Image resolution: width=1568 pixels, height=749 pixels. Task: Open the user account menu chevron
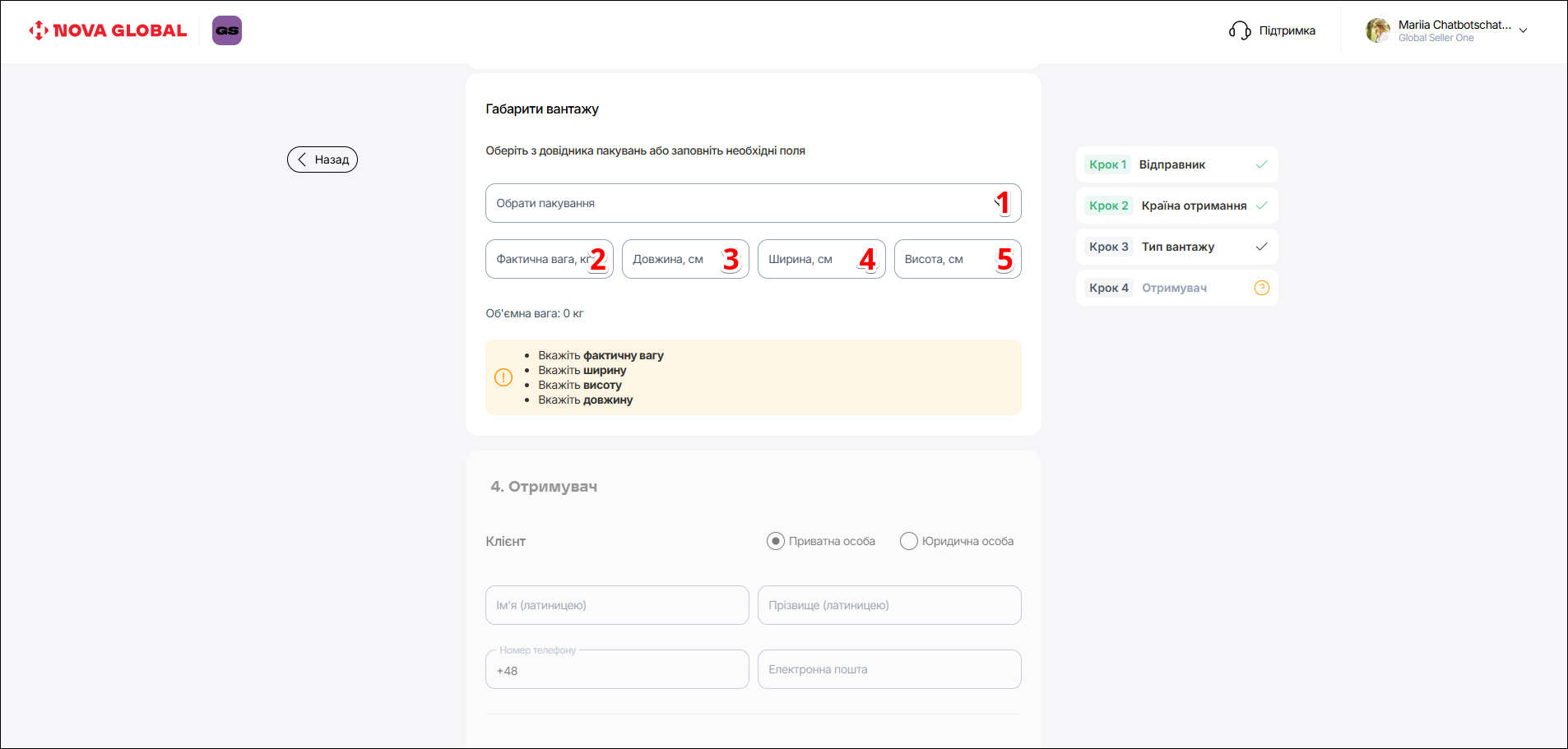1523,30
